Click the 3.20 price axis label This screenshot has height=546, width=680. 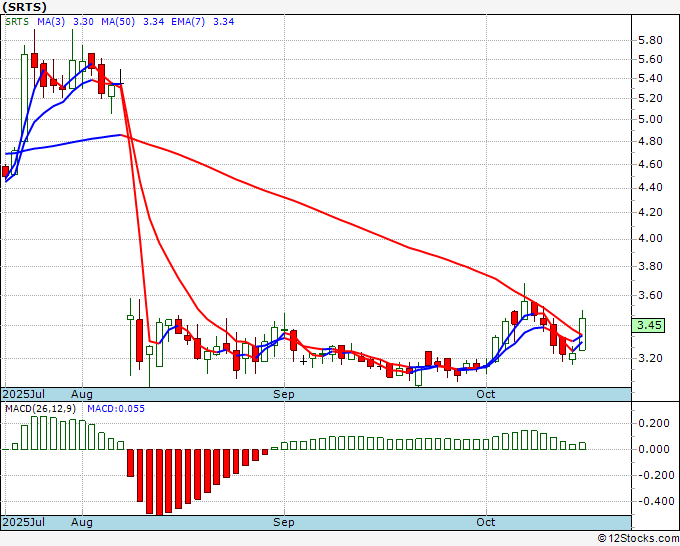pyautogui.click(x=650, y=358)
